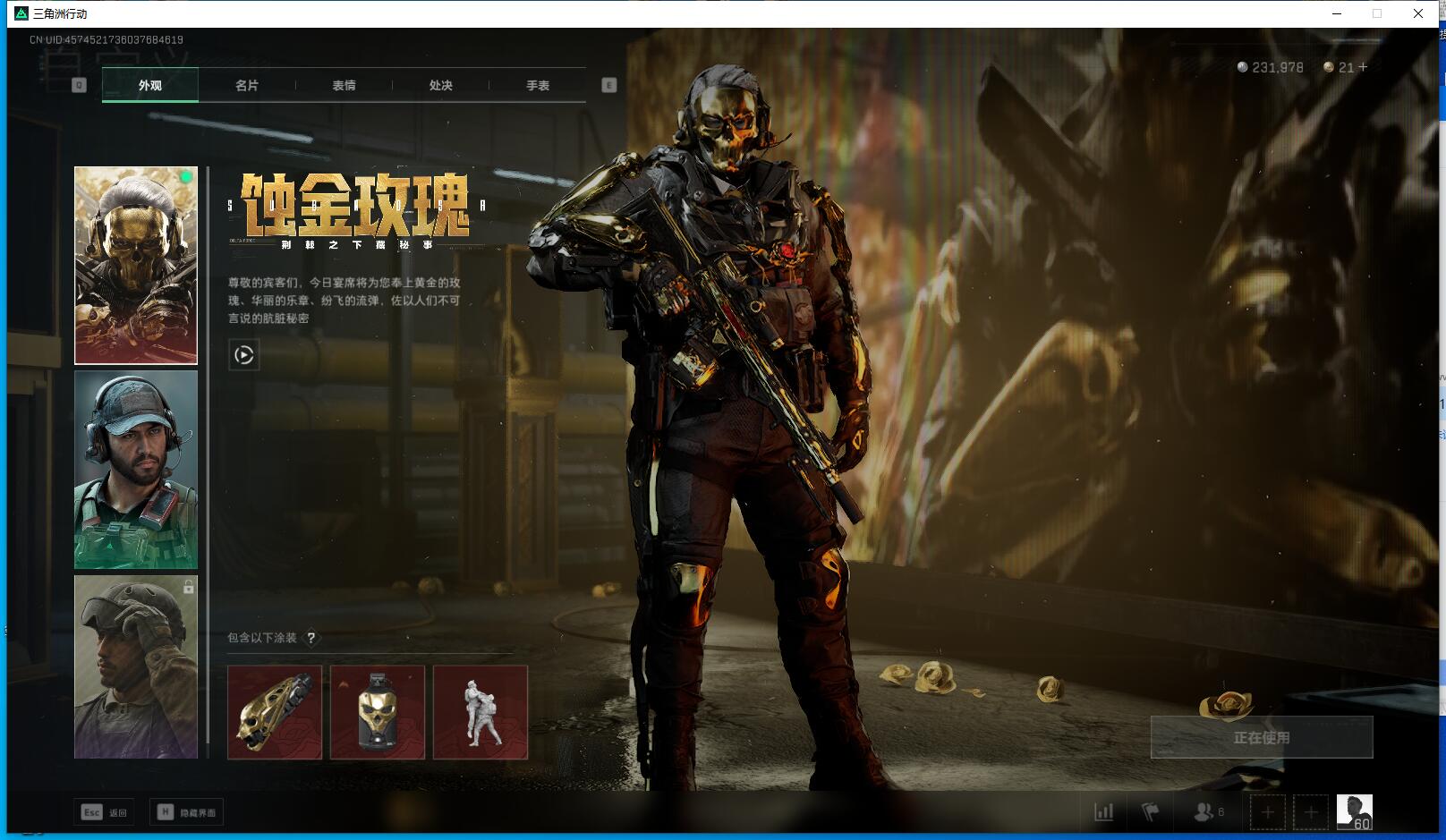Select the bearded operator with cap skin
The height and width of the screenshot is (840, 1446).
tap(136, 470)
